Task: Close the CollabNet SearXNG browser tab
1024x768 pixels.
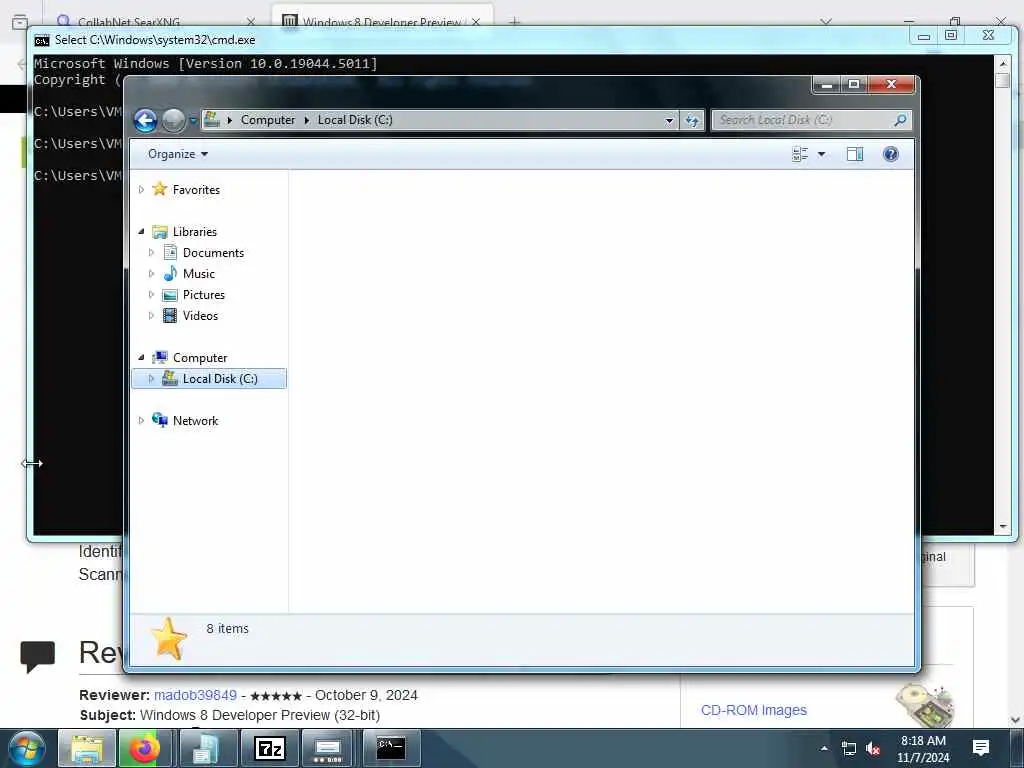Action: click(251, 22)
